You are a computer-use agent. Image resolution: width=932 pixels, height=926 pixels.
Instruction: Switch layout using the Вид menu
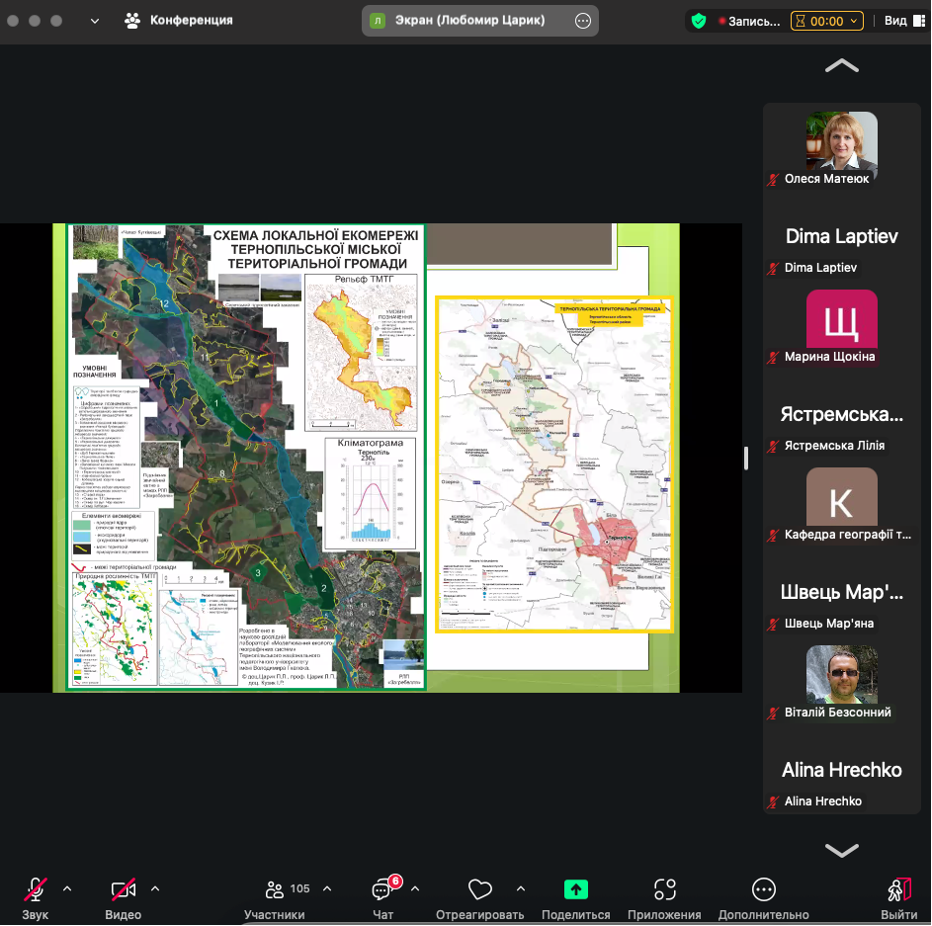pos(904,21)
